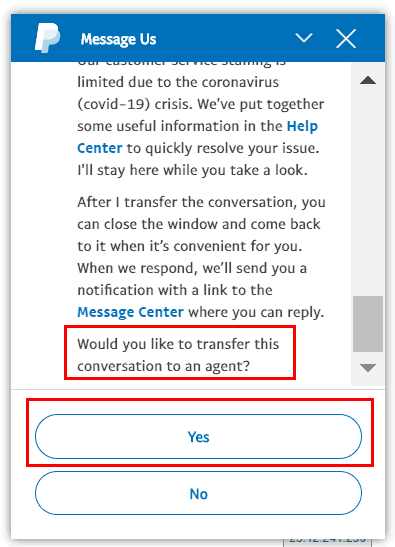Choose No to decline agent transfer

point(198,493)
